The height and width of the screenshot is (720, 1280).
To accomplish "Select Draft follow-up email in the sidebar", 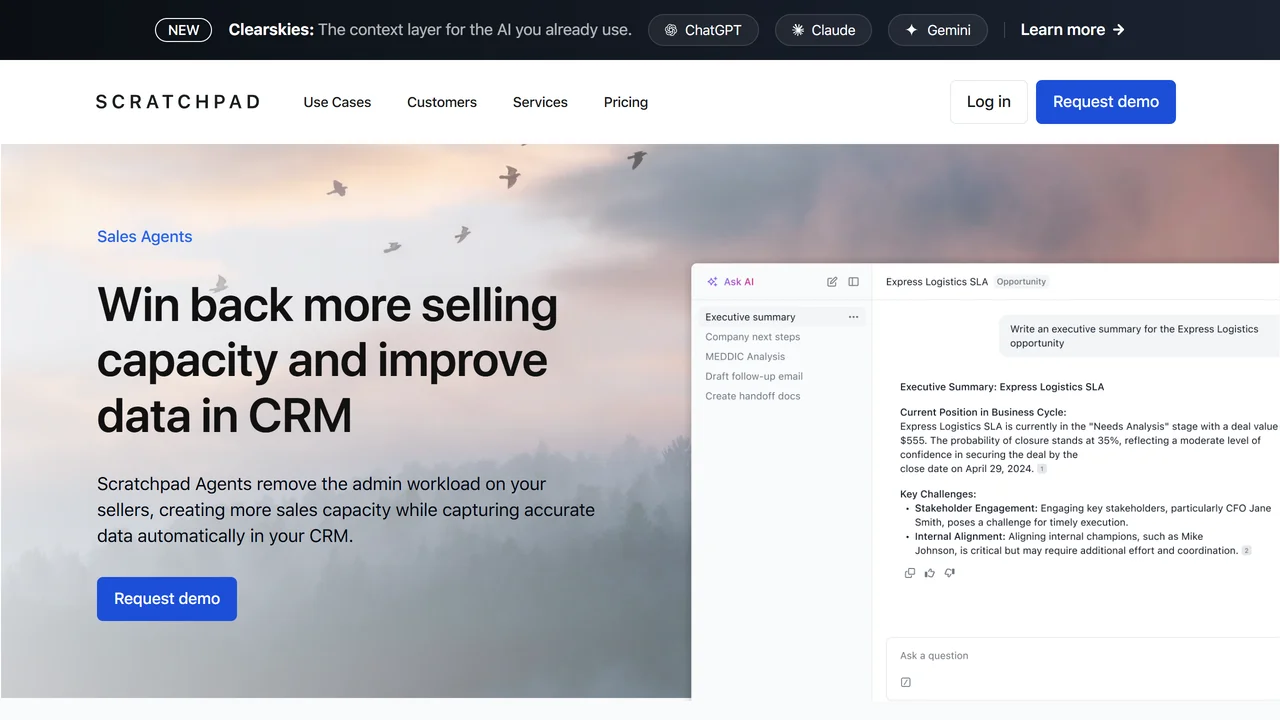I will tap(754, 376).
